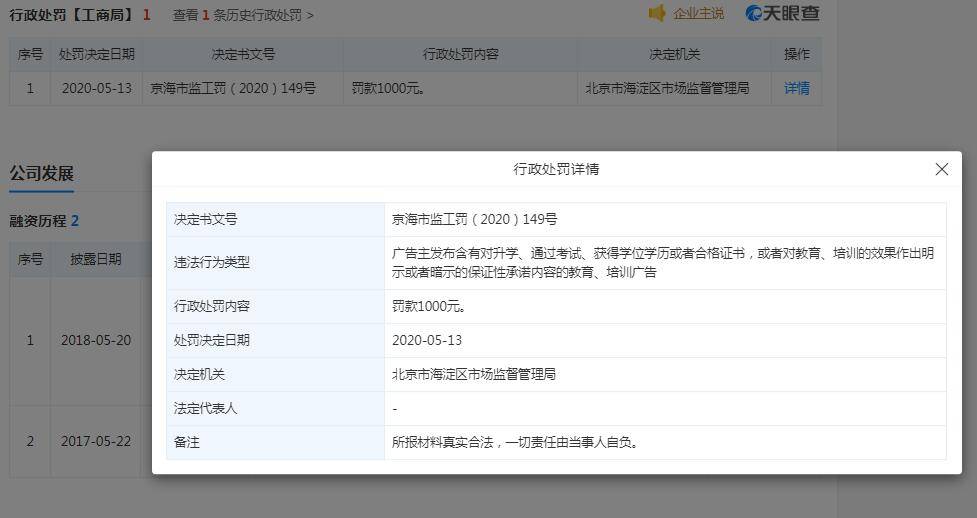977x518 pixels.
Task: Select 京海市监工罚（2020）149号 in background table
Action: tap(232, 89)
